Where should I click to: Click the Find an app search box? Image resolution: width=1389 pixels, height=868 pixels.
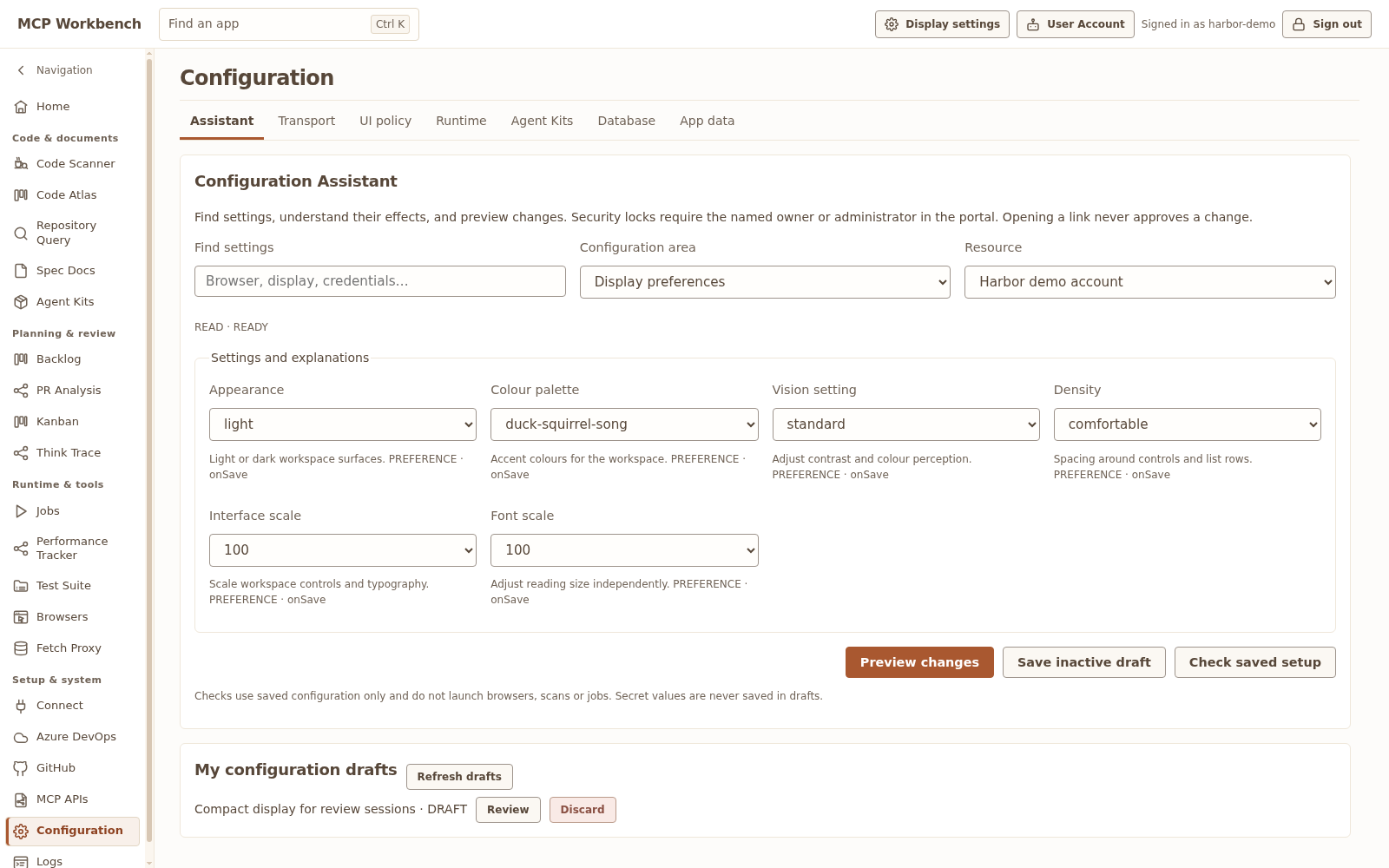tap(289, 24)
